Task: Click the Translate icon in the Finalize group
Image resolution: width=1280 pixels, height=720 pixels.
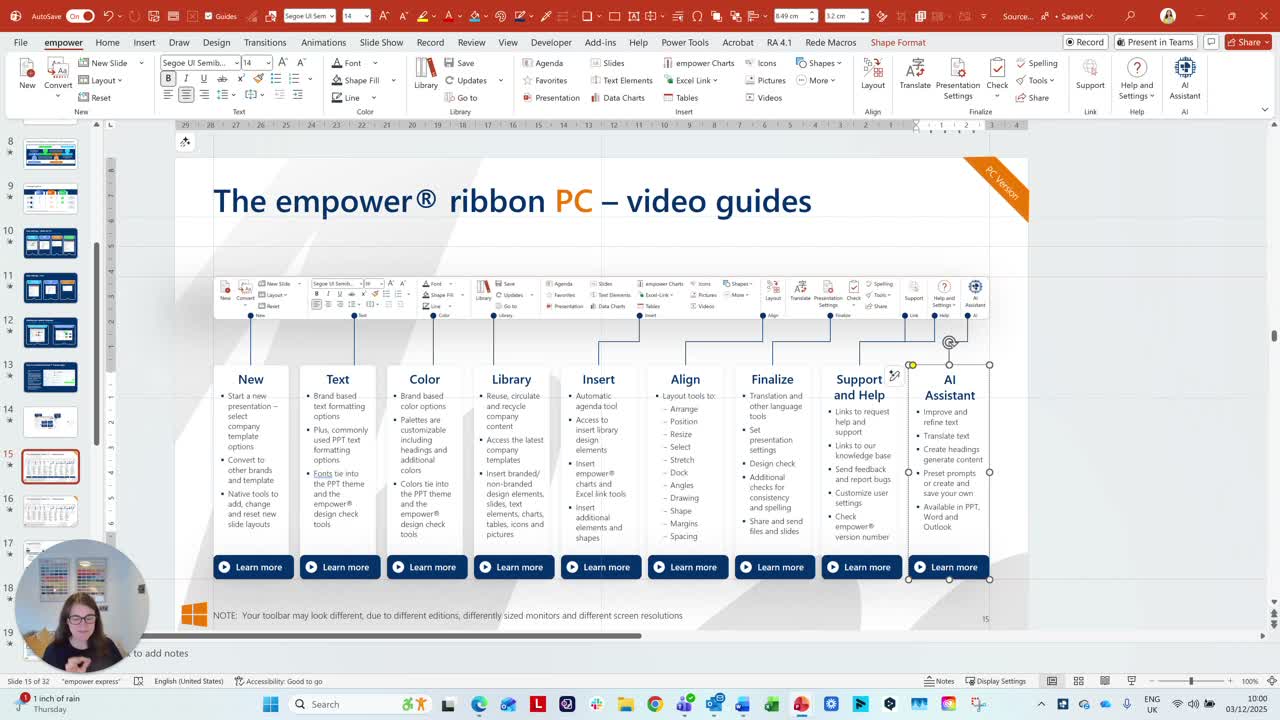Action: (915, 73)
